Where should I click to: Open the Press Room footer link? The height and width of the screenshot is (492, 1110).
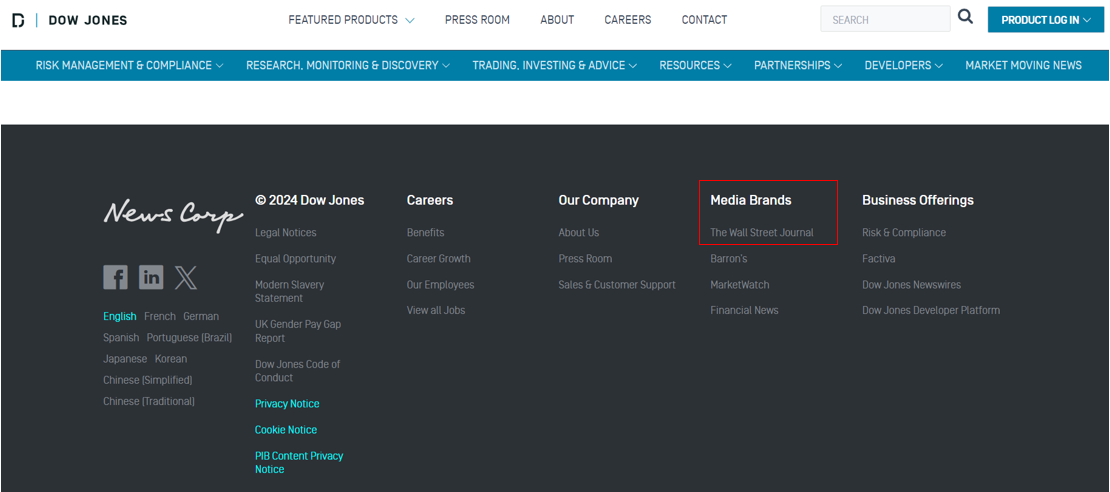point(585,258)
